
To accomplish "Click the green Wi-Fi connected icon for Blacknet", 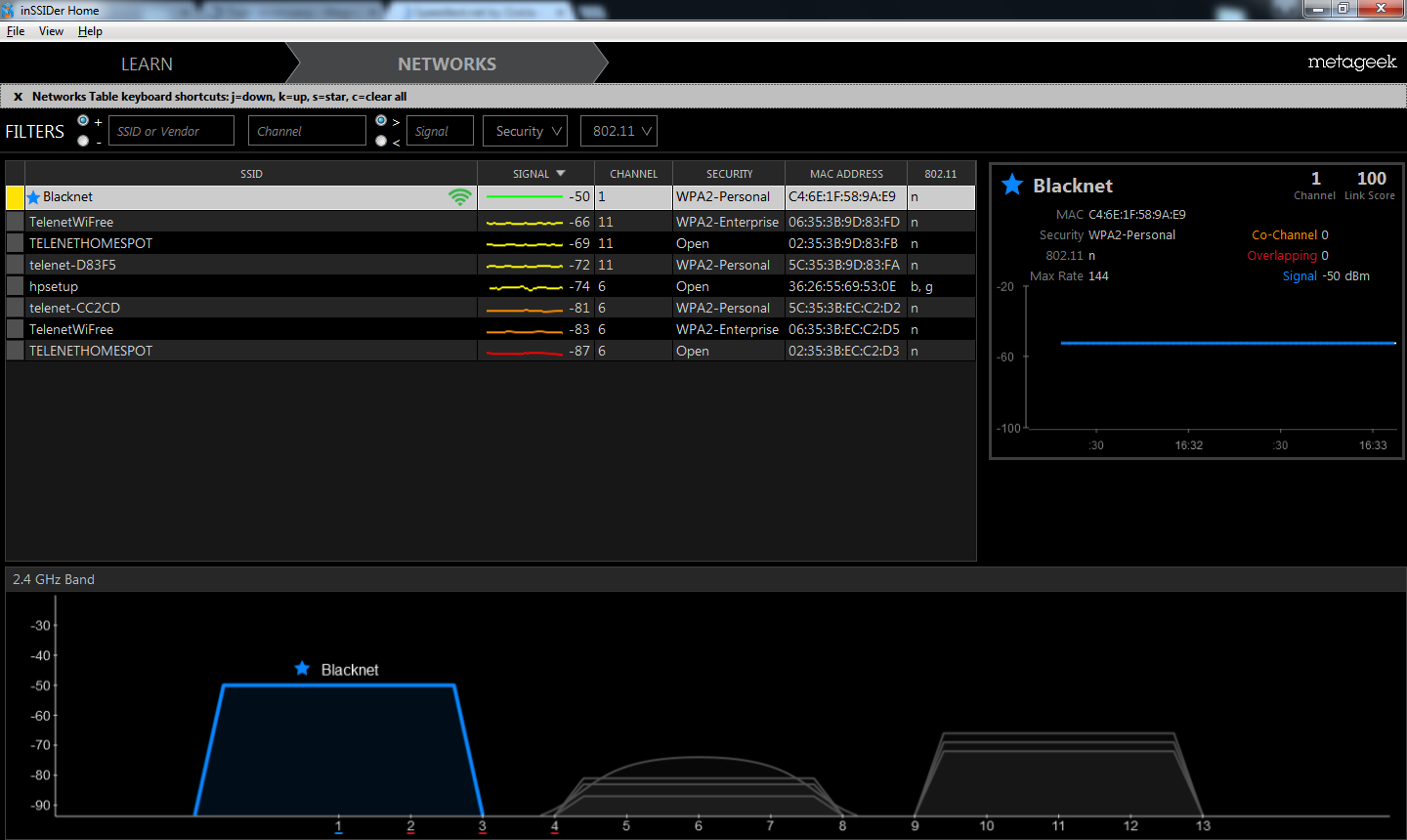I will click(459, 197).
